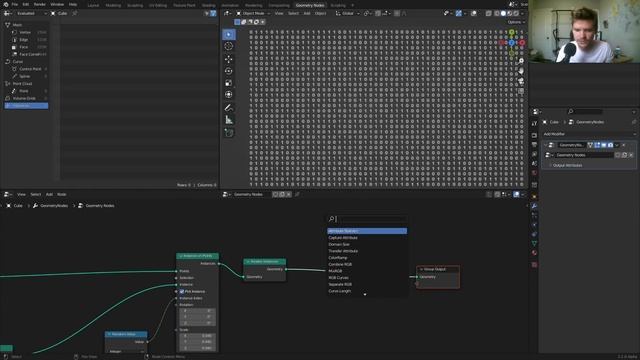The height and width of the screenshot is (360, 640).
Task: Choose ColorRamp in search results
Action: (367, 258)
